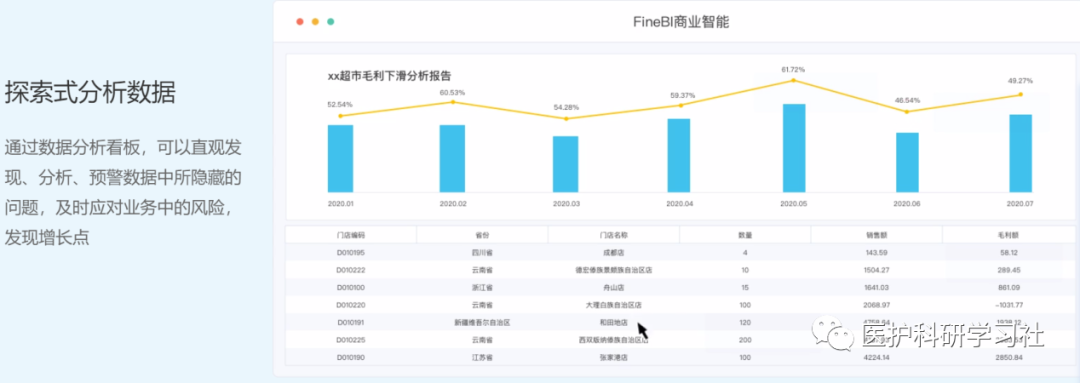Click the 2020.04 axis label
This screenshot has width=1080, height=383.
tap(679, 205)
